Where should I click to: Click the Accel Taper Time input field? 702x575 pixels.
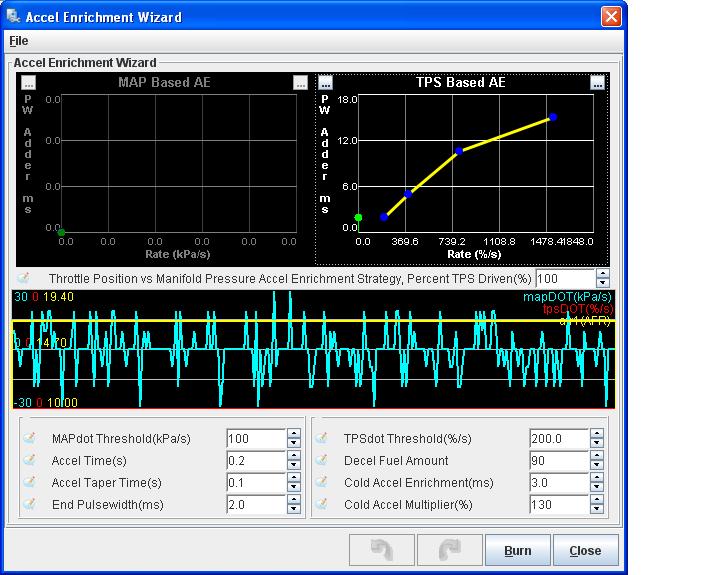click(x=255, y=483)
